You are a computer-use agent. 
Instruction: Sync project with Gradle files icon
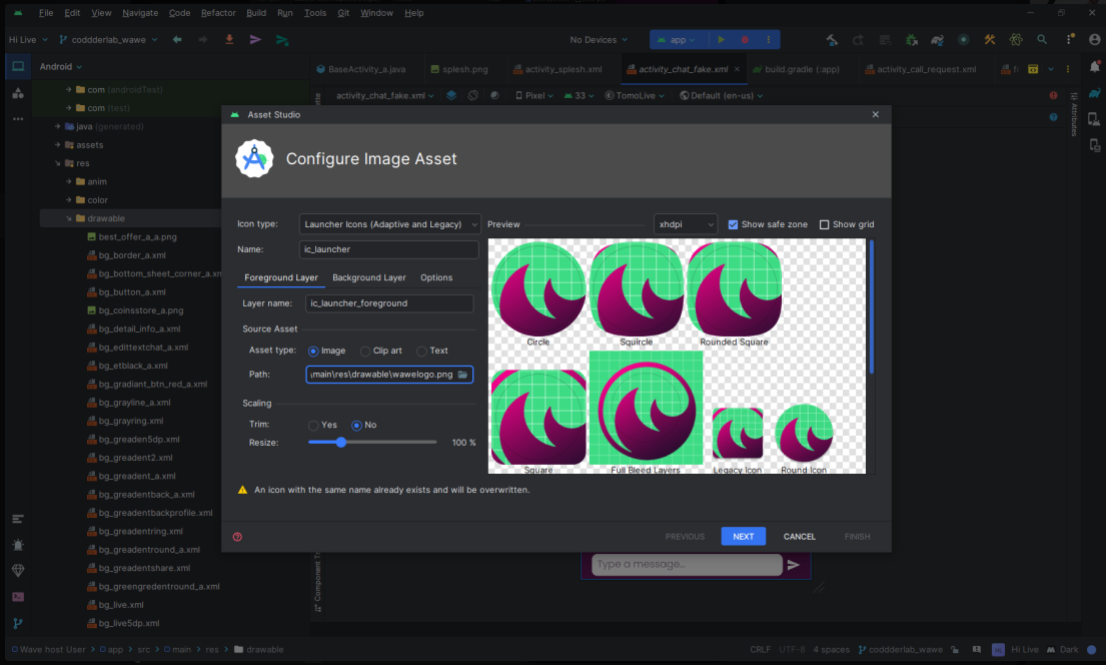click(937, 40)
